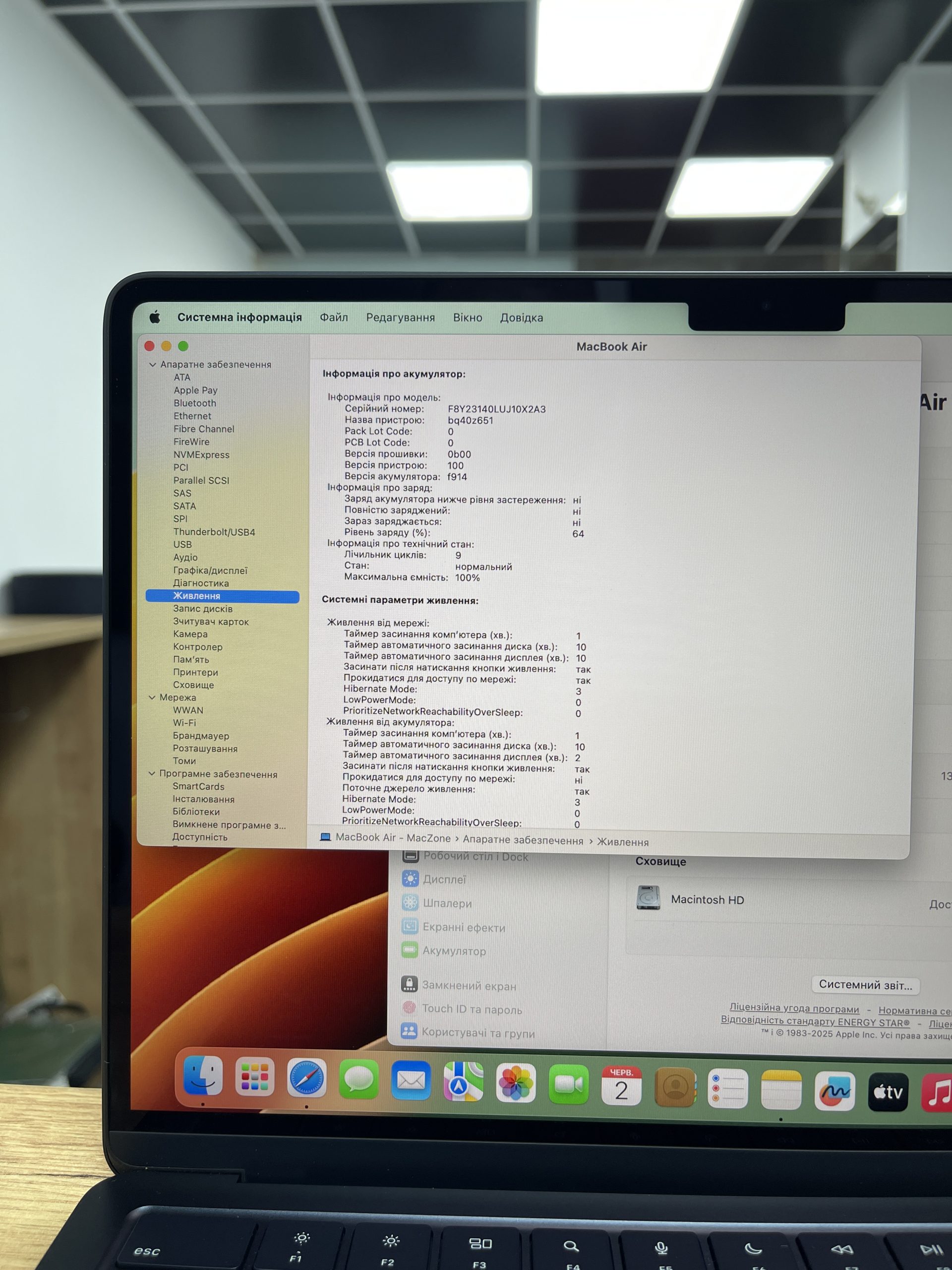Image resolution: width=952 pixels, height=1270 pixels.
Task: Click the Дисплеї settings icon
Action: (x=410, y=879)
